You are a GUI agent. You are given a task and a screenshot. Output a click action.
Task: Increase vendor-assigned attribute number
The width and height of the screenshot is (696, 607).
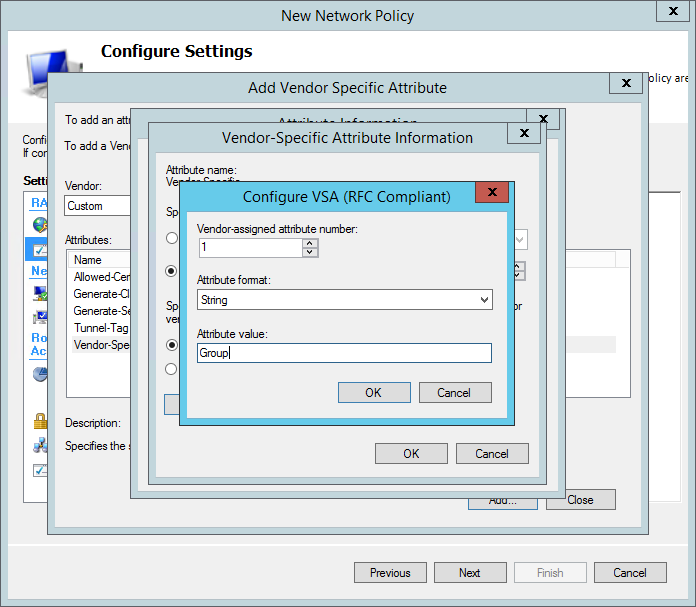point(310,243)
